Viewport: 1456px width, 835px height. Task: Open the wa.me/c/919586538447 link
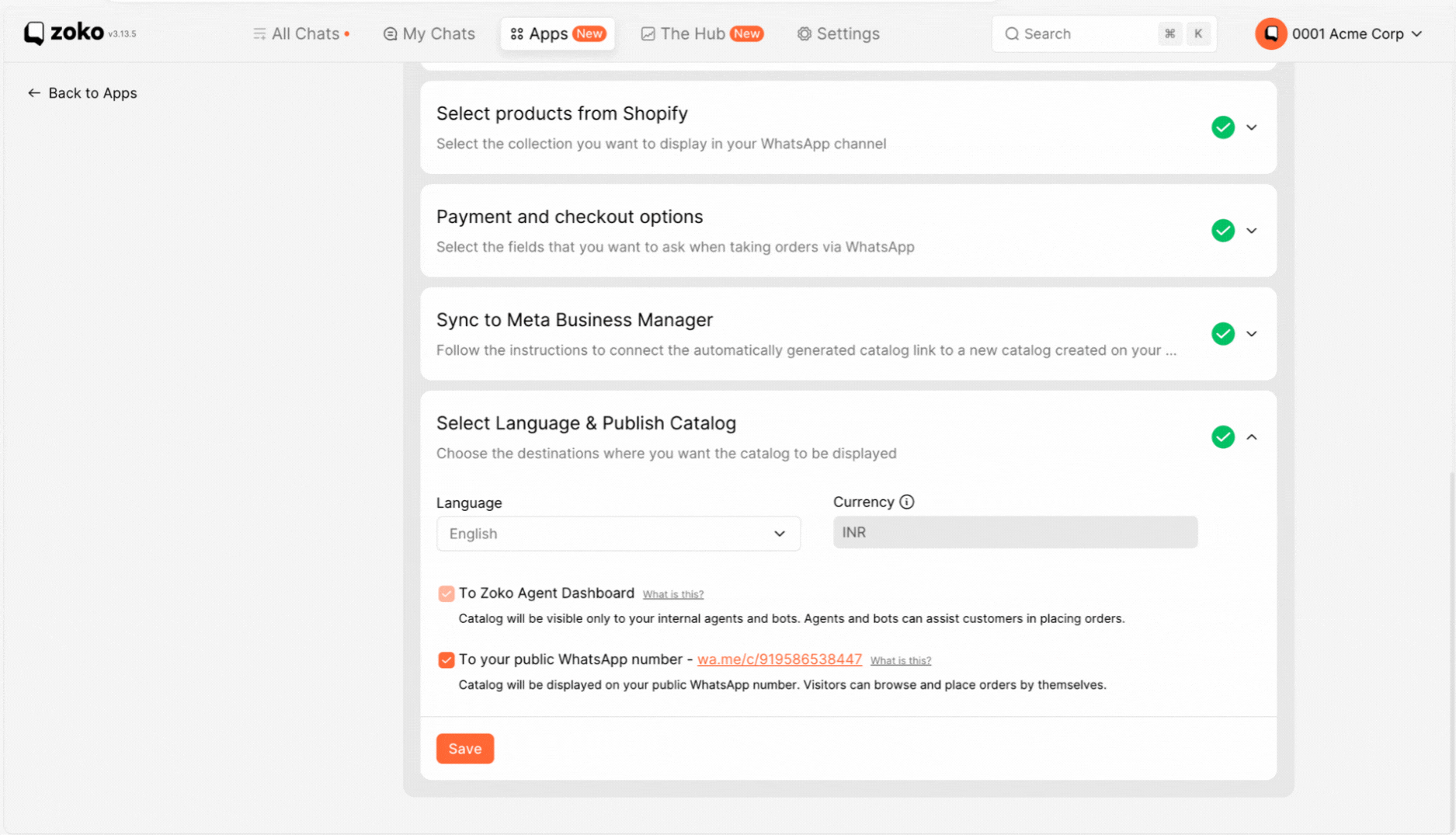[779, 659]
